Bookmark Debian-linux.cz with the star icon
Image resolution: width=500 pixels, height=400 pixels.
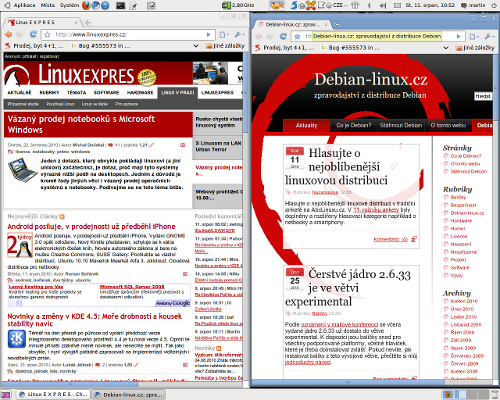tap(297, 36)
